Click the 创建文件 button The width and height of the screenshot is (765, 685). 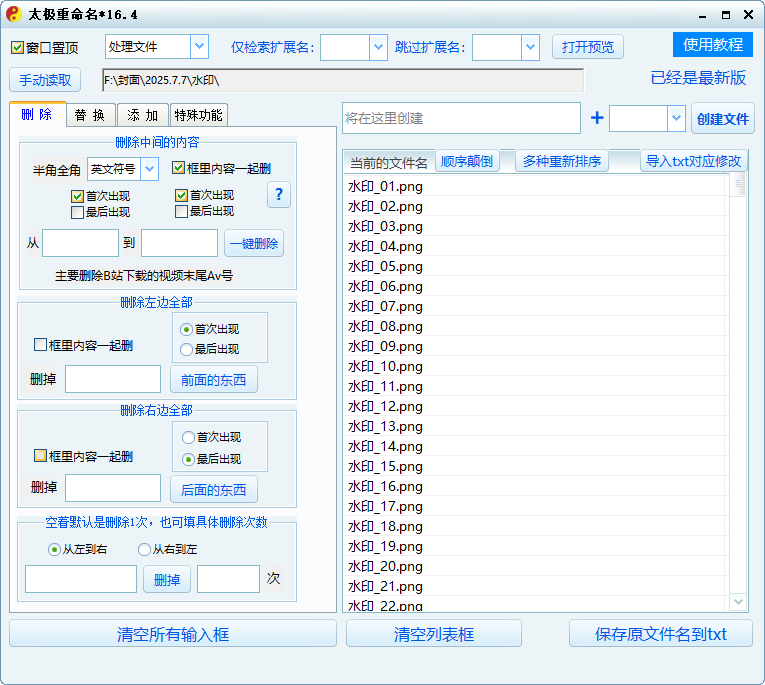(723, 119)
